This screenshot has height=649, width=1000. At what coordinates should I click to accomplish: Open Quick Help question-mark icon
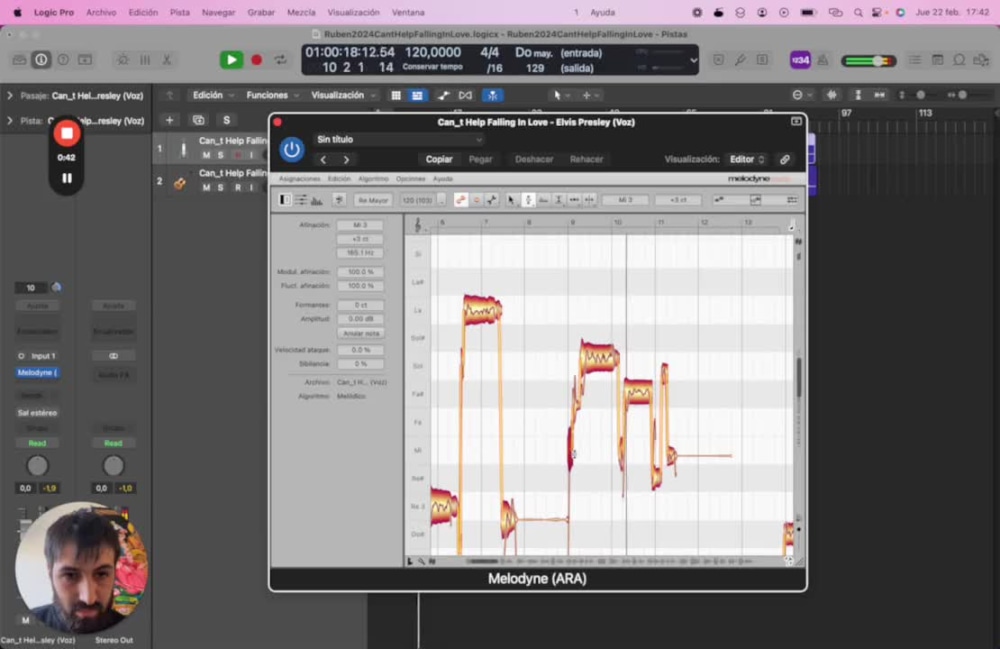(x=63, y=60)
